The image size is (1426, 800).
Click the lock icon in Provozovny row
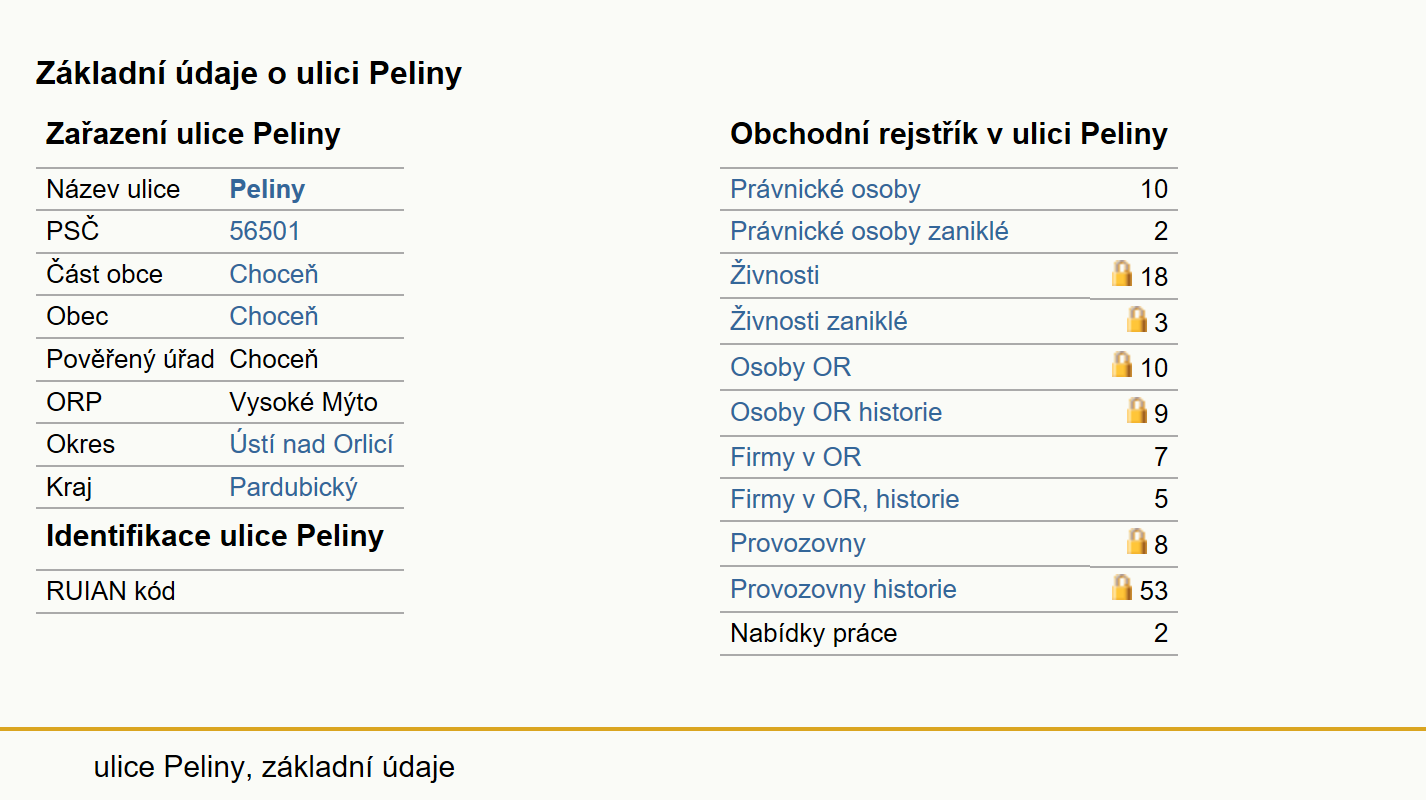(x=1136, y=542)
